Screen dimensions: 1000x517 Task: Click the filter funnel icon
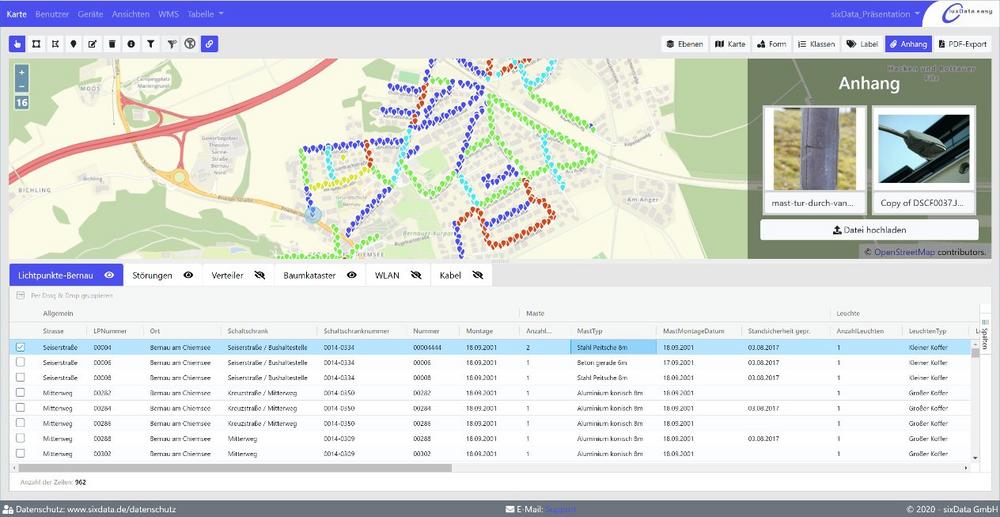click(150, 44)
